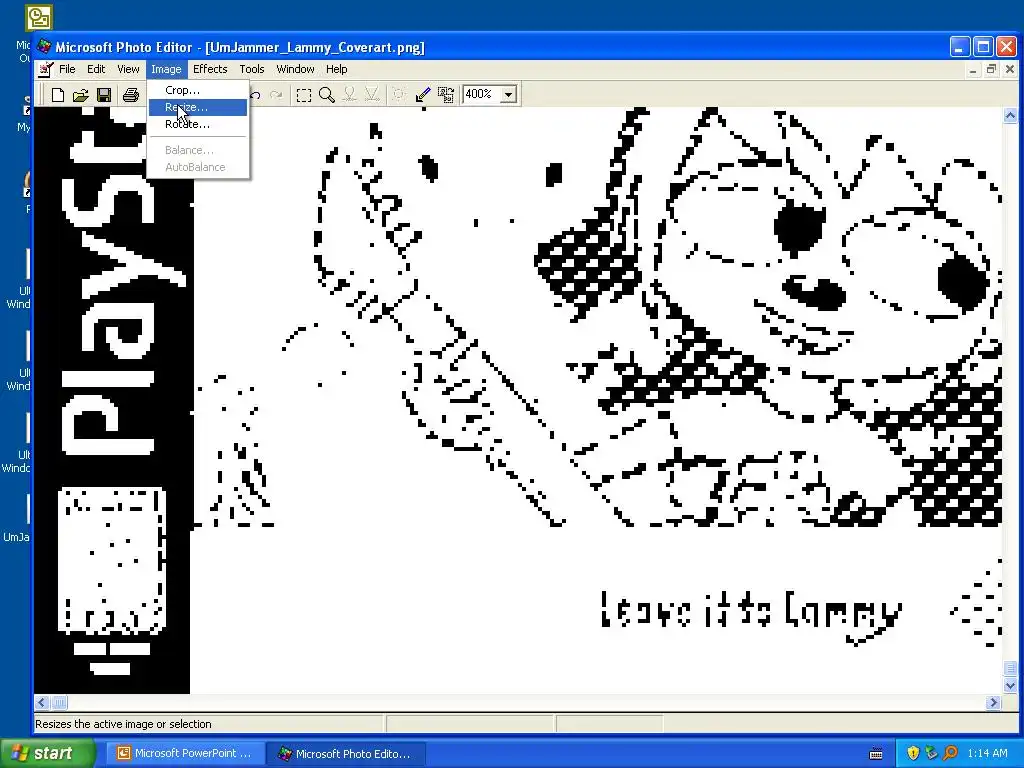Click the yellow security shield tray icon
Image resolution: width=1024 pixels, height=768 pixels.
coord(913,753)
